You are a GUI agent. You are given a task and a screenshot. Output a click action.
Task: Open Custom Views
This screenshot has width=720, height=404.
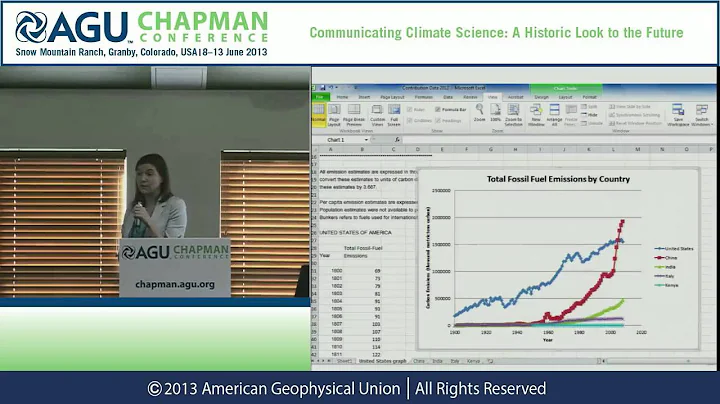(377, 115)
